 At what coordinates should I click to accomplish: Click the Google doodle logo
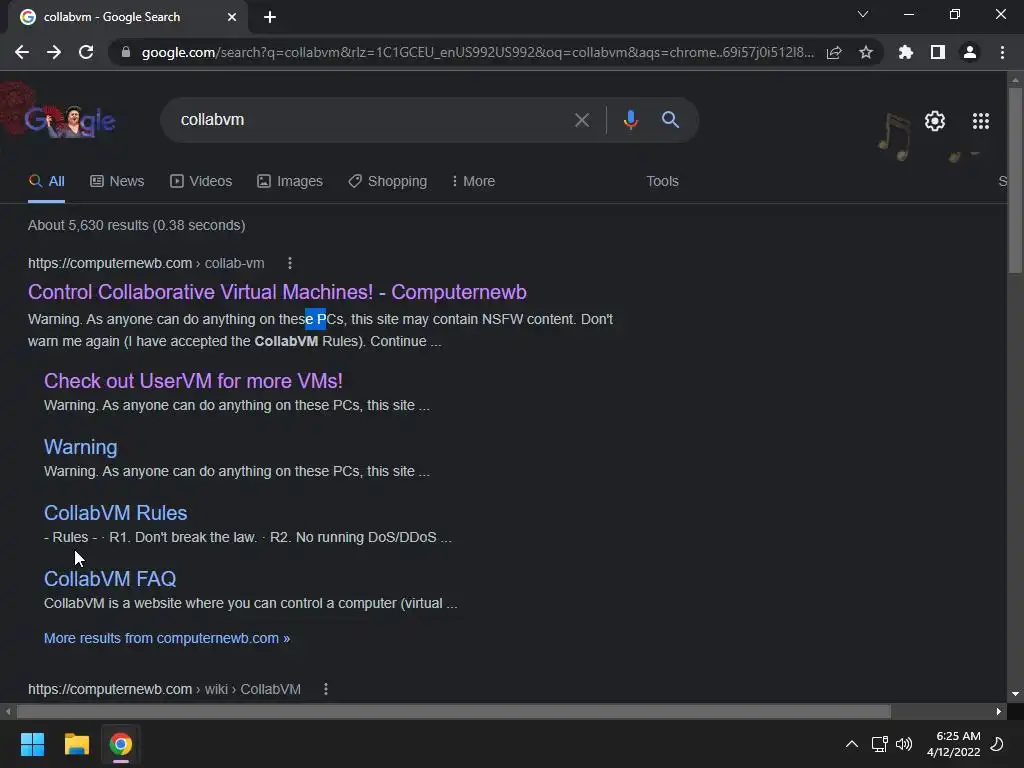click(x=69, y=120)
